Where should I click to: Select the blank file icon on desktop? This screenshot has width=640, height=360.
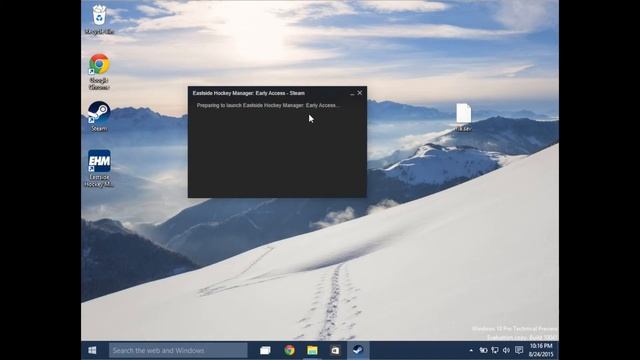point(464,117)
